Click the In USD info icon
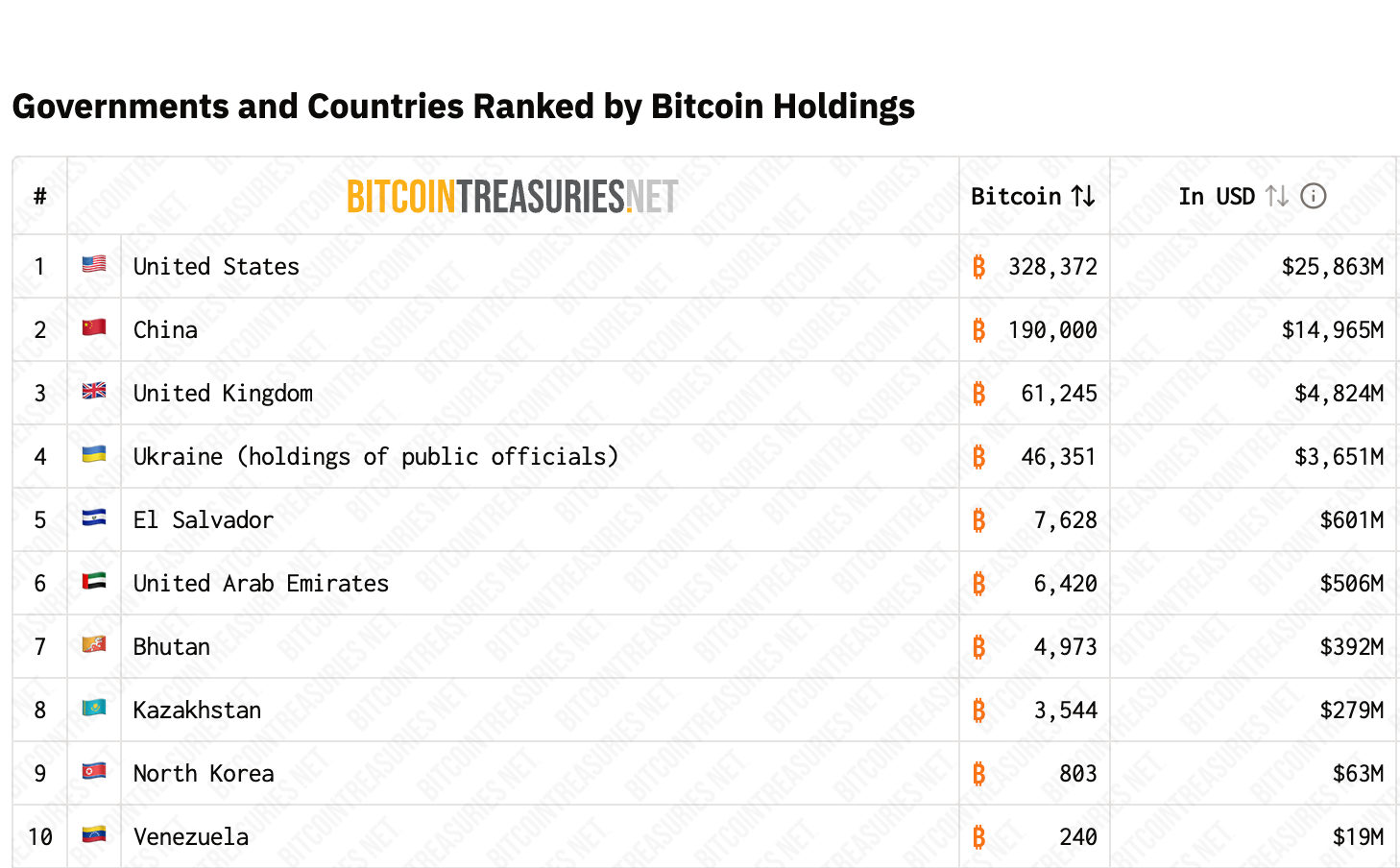The height and width of the screenshot is (868, 1400). point(1313,197)
